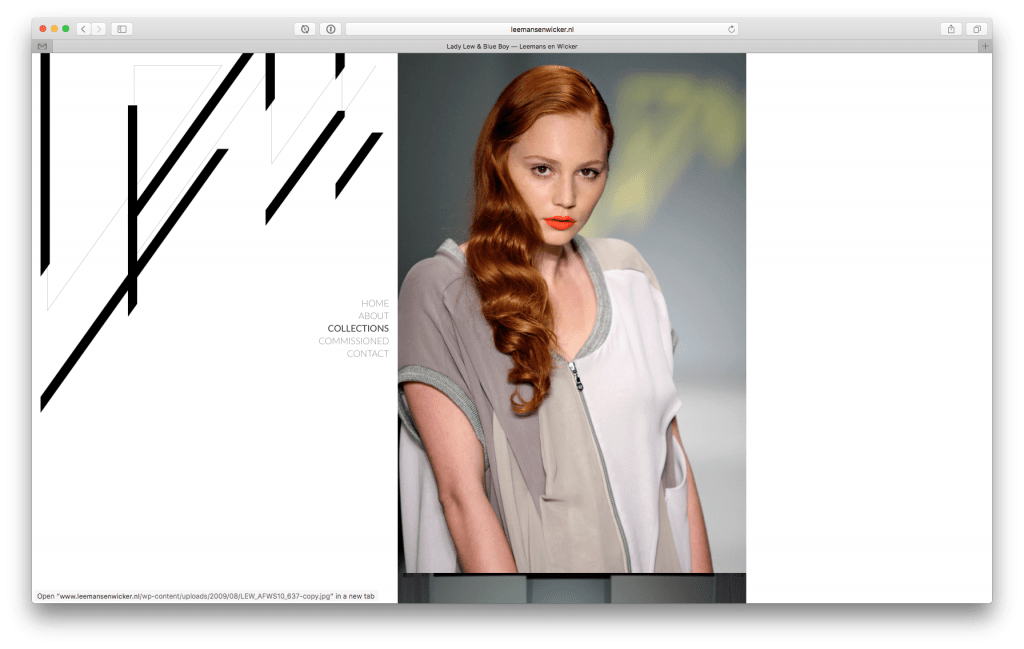
Task: Select COLLECTIONS in the site menu
Action: [x=358, y=328]
